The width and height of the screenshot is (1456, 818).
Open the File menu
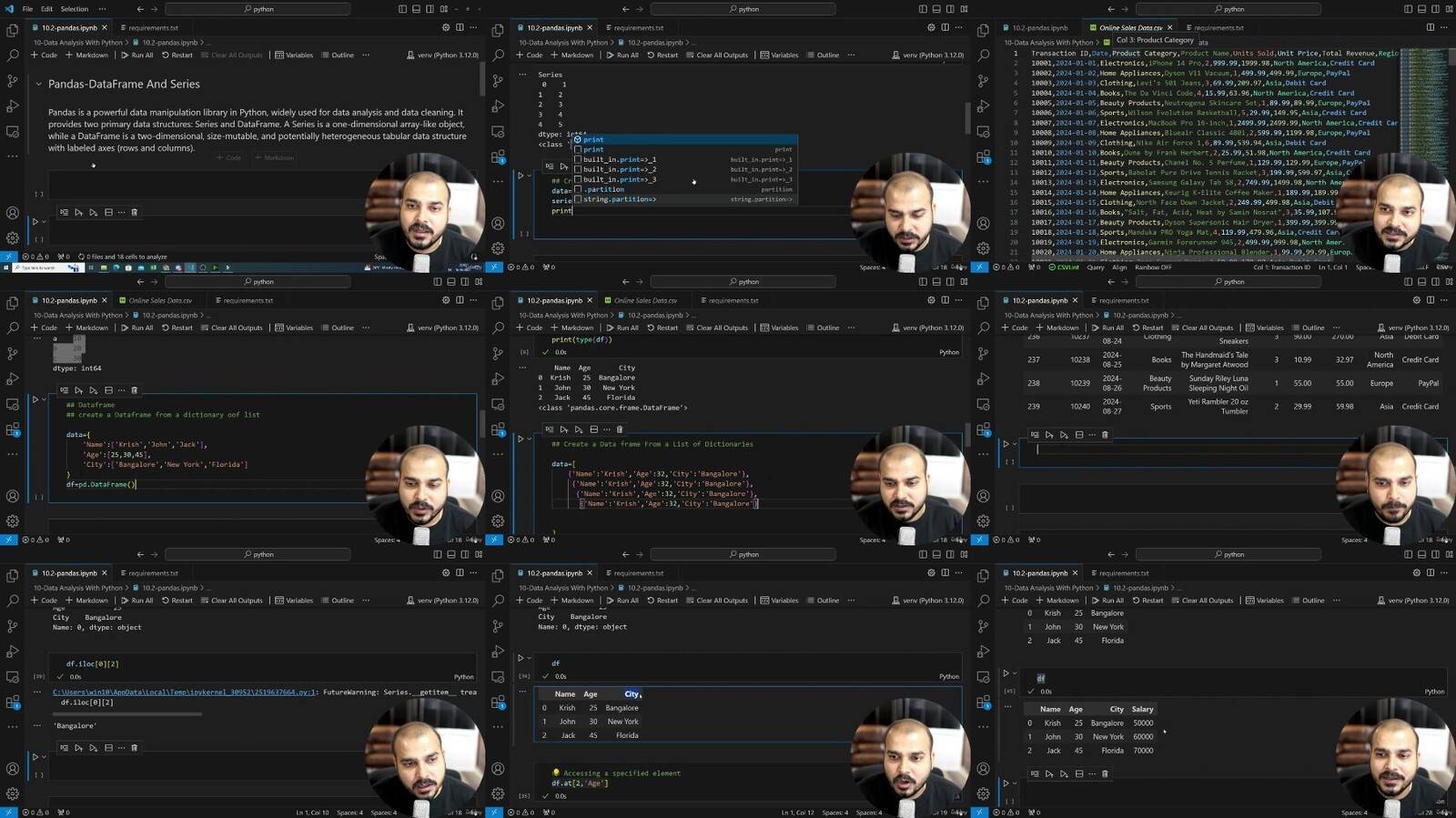point(27,9)
